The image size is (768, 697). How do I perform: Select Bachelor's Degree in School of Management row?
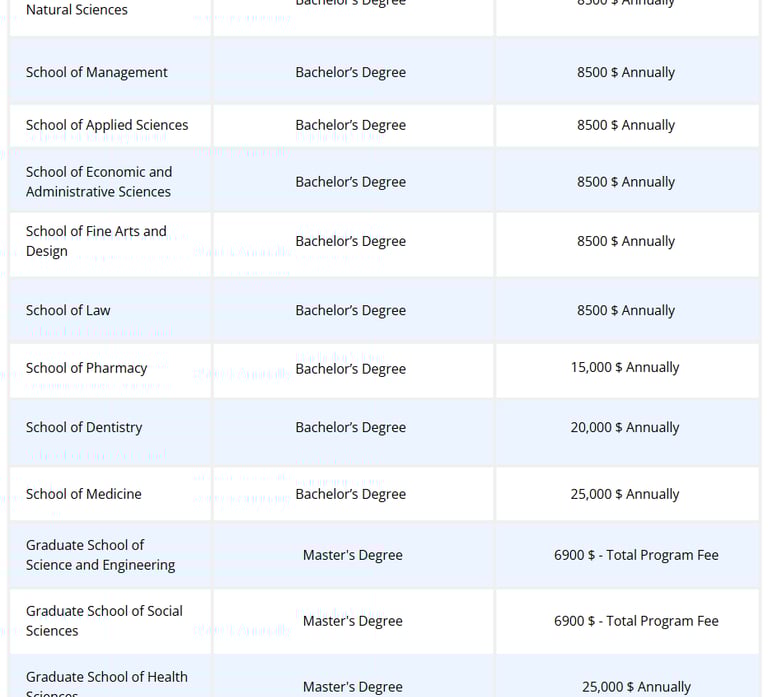pos(351,72)
